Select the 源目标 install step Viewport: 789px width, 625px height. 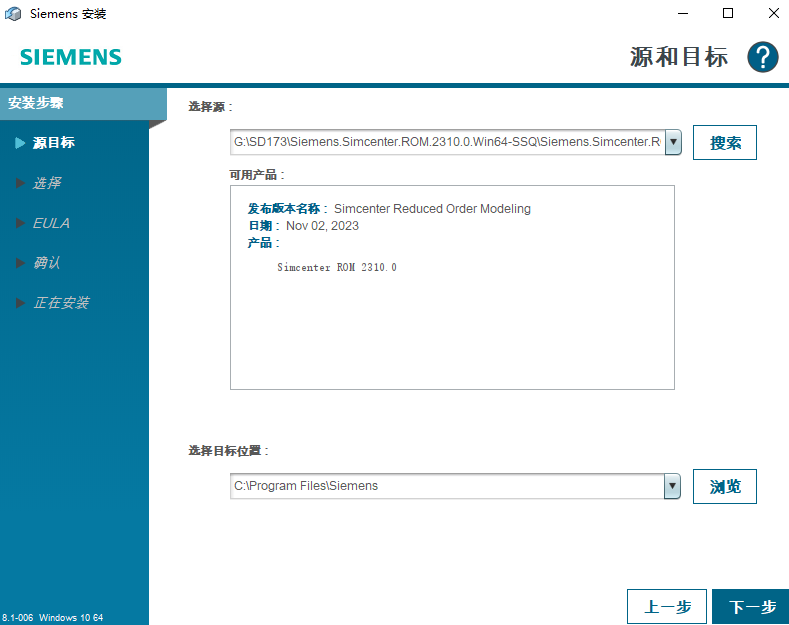(53, 143)
